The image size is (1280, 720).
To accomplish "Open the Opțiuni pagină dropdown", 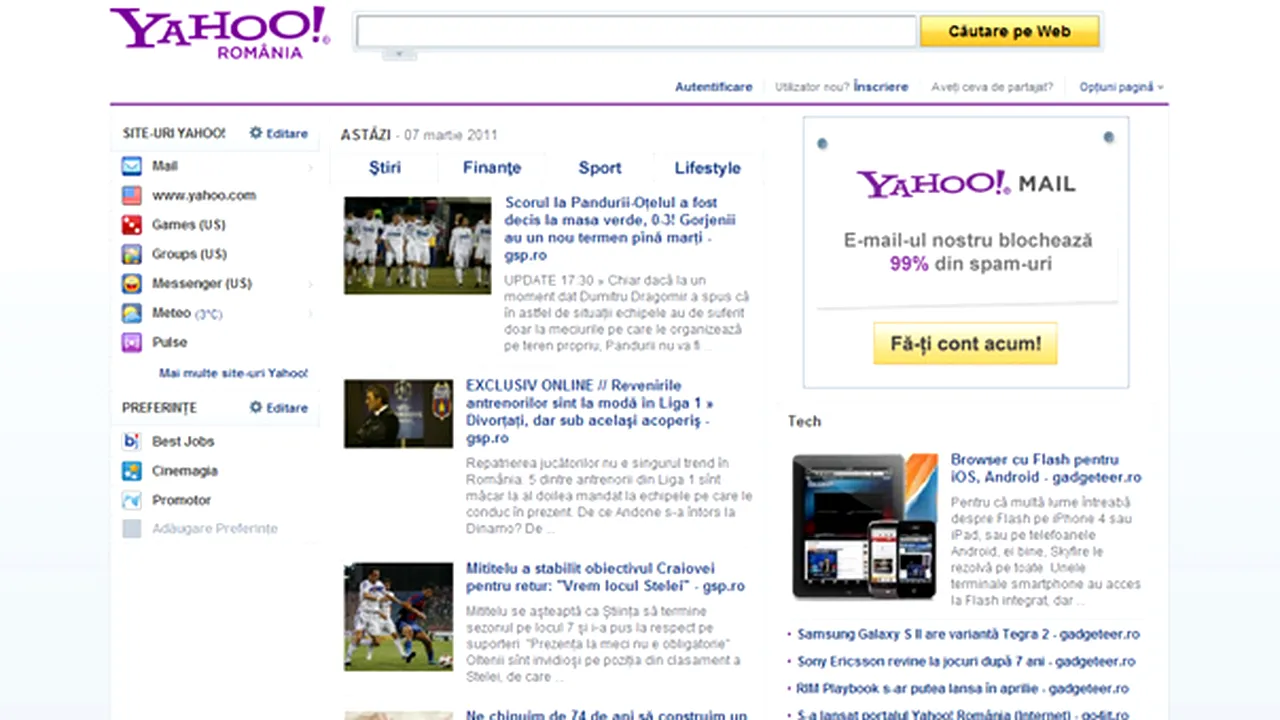I will pyautogui.click(x=1122, y=87).
